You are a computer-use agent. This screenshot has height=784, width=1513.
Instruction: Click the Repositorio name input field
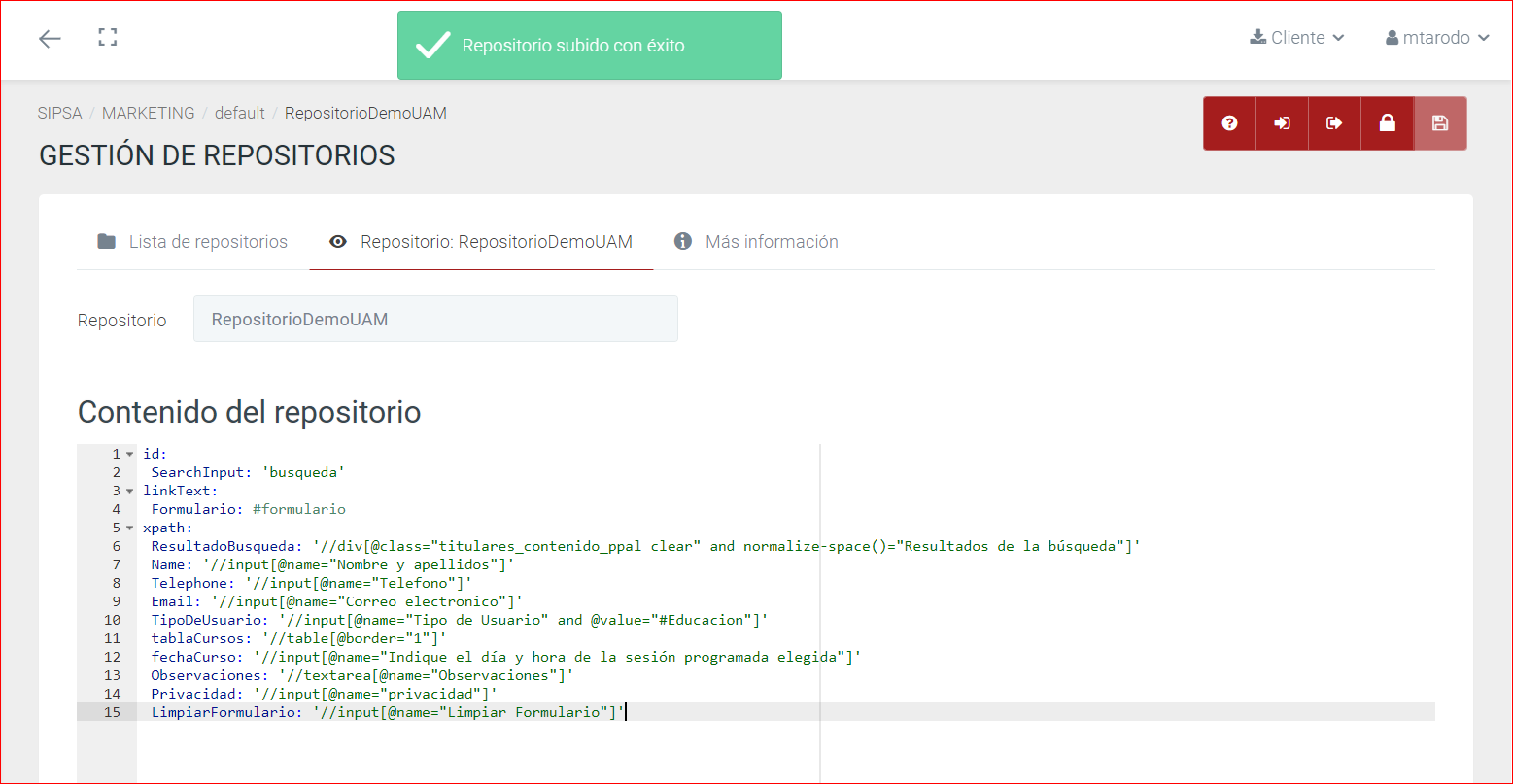coord(435,320)
